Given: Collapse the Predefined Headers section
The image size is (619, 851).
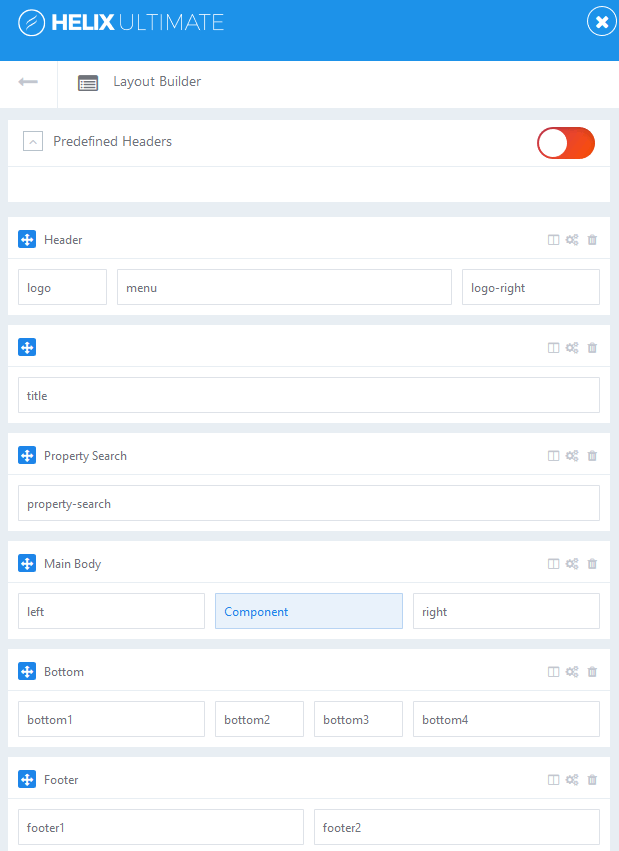Looking at the screenshot, I should tap(34, 142).
